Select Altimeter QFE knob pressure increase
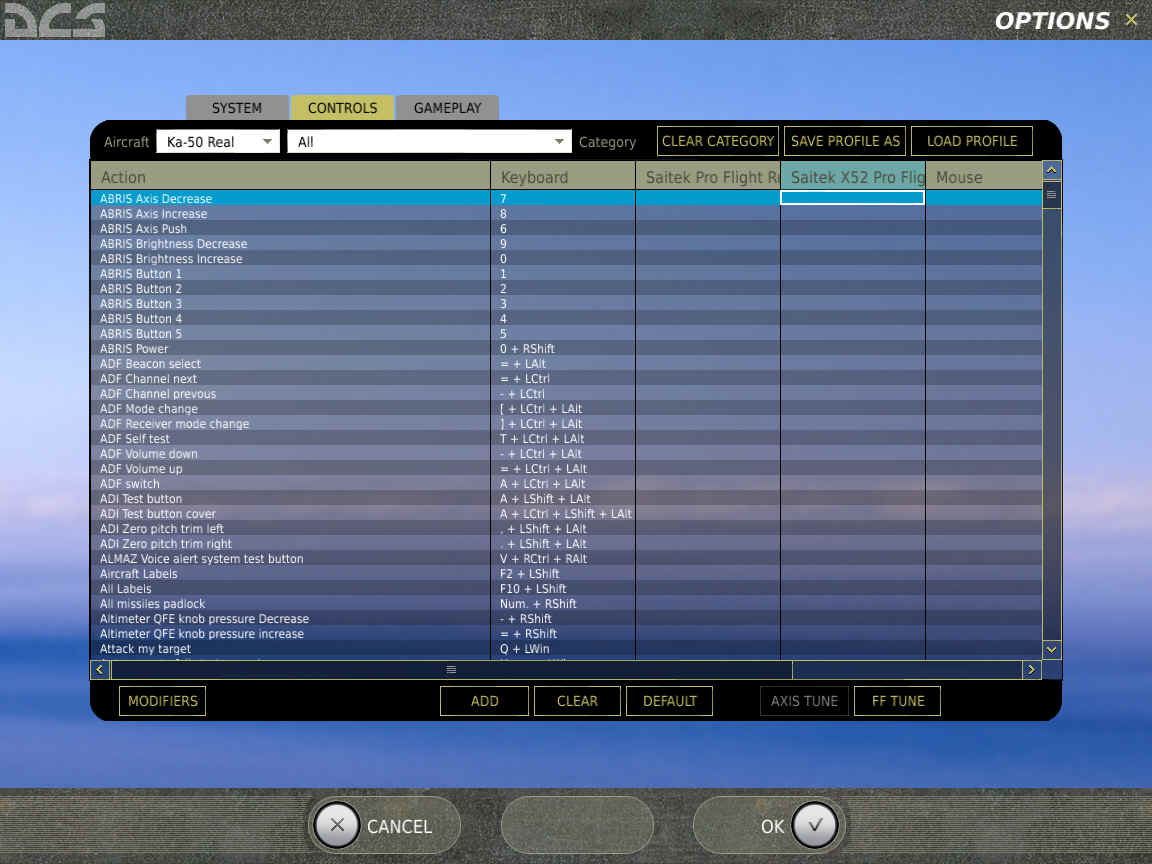The image size is (1152, 864). (201, 634)
